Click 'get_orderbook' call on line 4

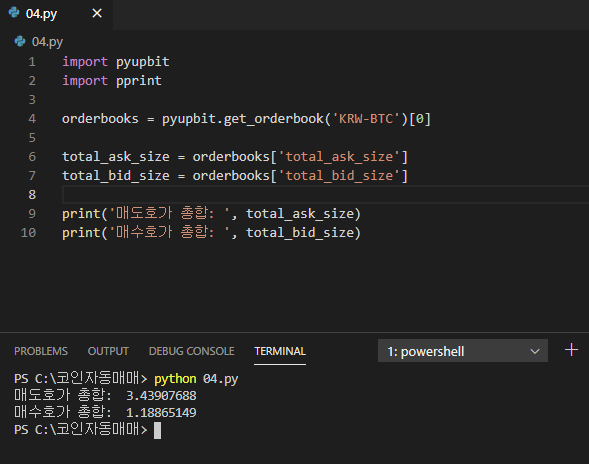[x=273, y=119]
